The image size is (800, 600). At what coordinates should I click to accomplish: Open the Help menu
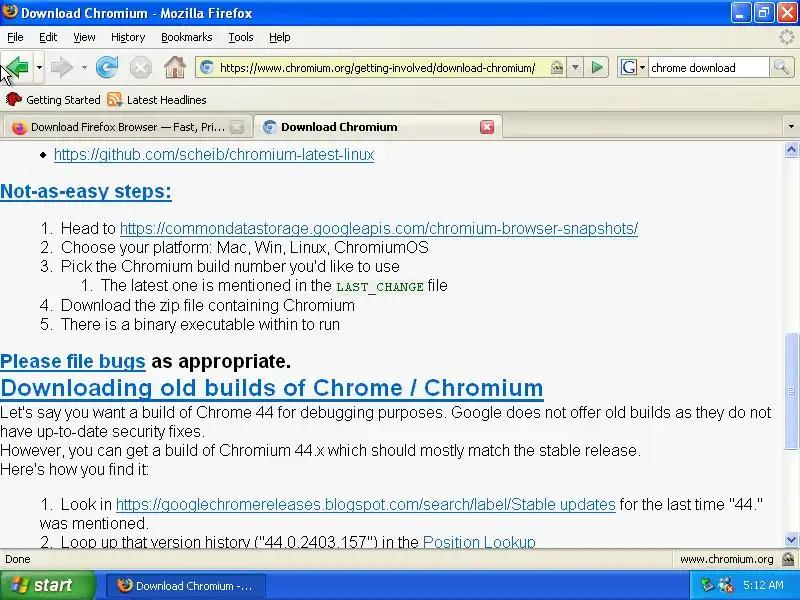pos(280,37)
